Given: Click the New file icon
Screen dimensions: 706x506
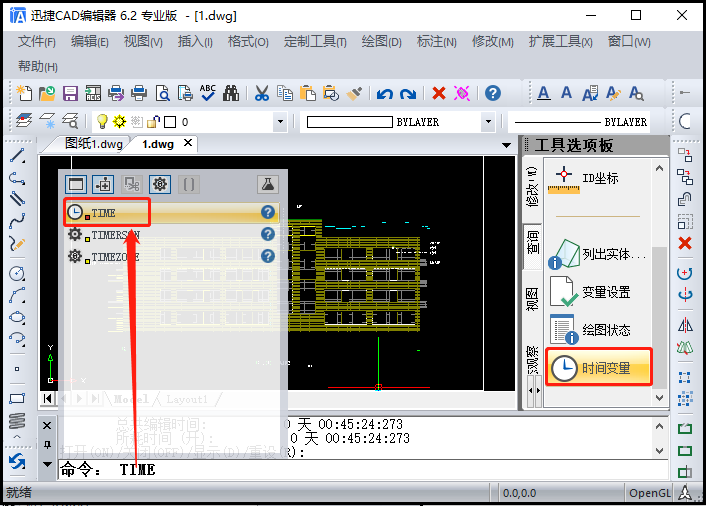Looking at the screenshot, I should [24, 93].
